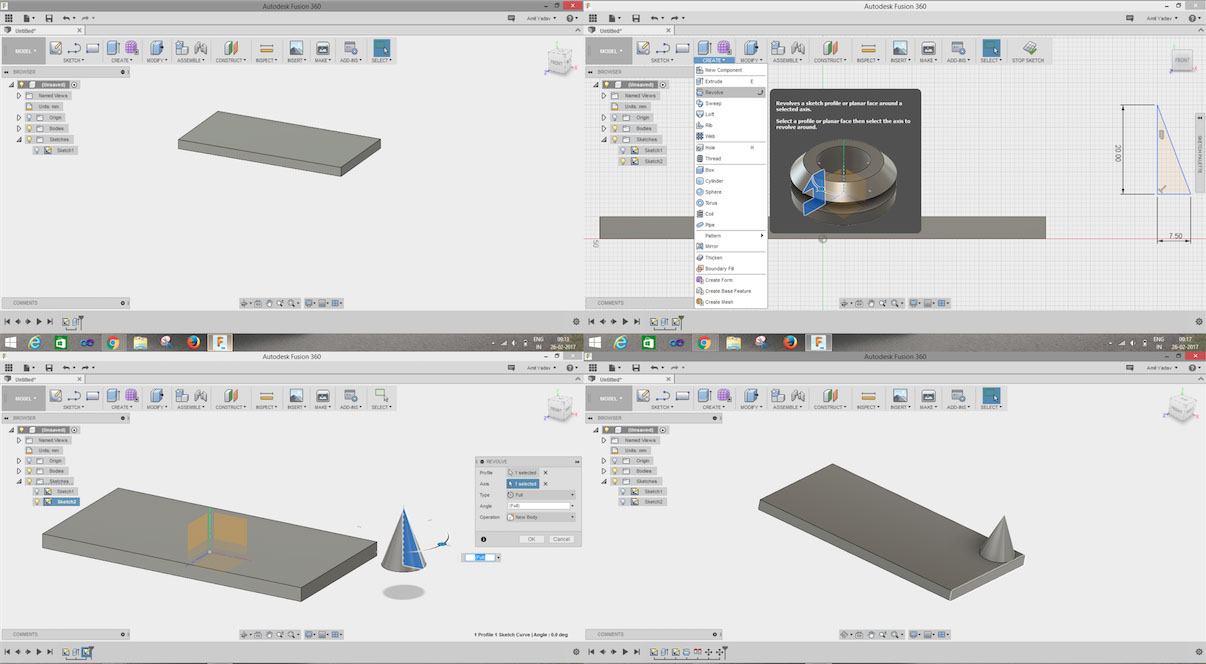Cancel the Revolve dialog
This screenshot has height=664, width=1206.
pos(561,539)
